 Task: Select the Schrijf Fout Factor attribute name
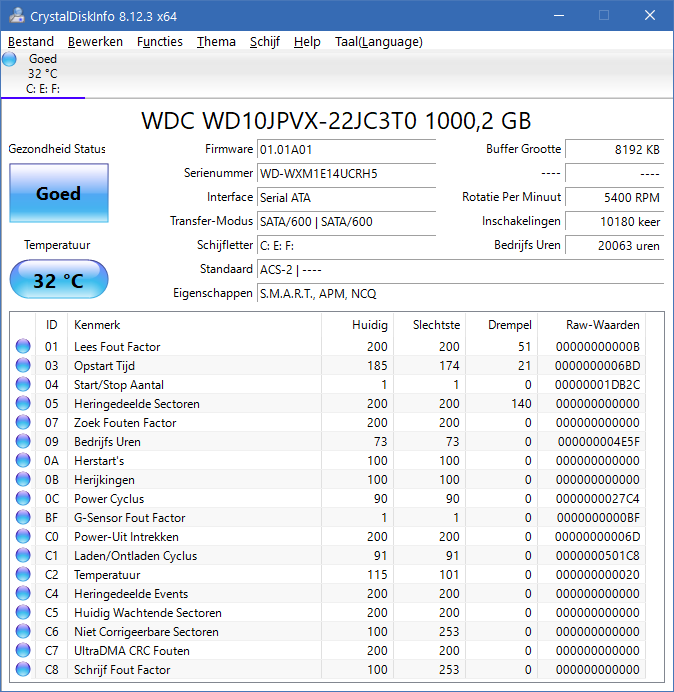[x=122, y=669]
